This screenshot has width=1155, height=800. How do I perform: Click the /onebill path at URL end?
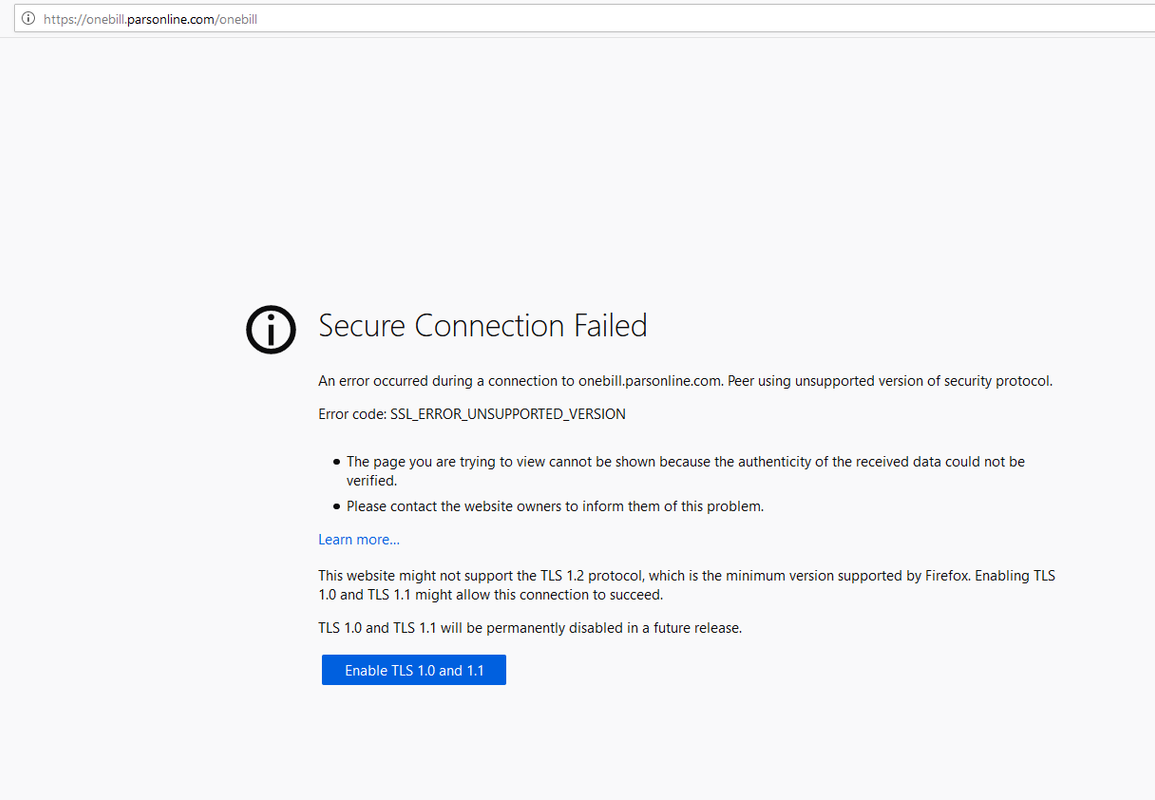click(236, 19)
